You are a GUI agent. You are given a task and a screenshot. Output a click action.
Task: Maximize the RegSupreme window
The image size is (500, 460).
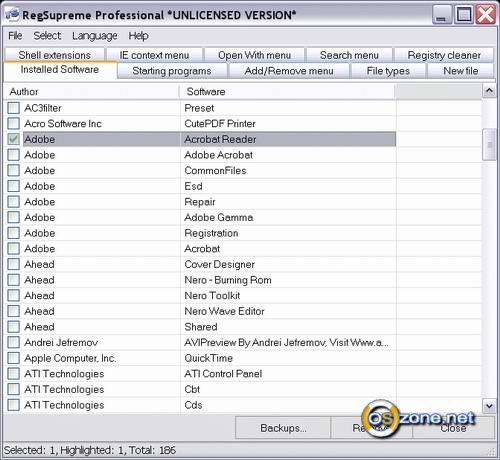[464, 15]
